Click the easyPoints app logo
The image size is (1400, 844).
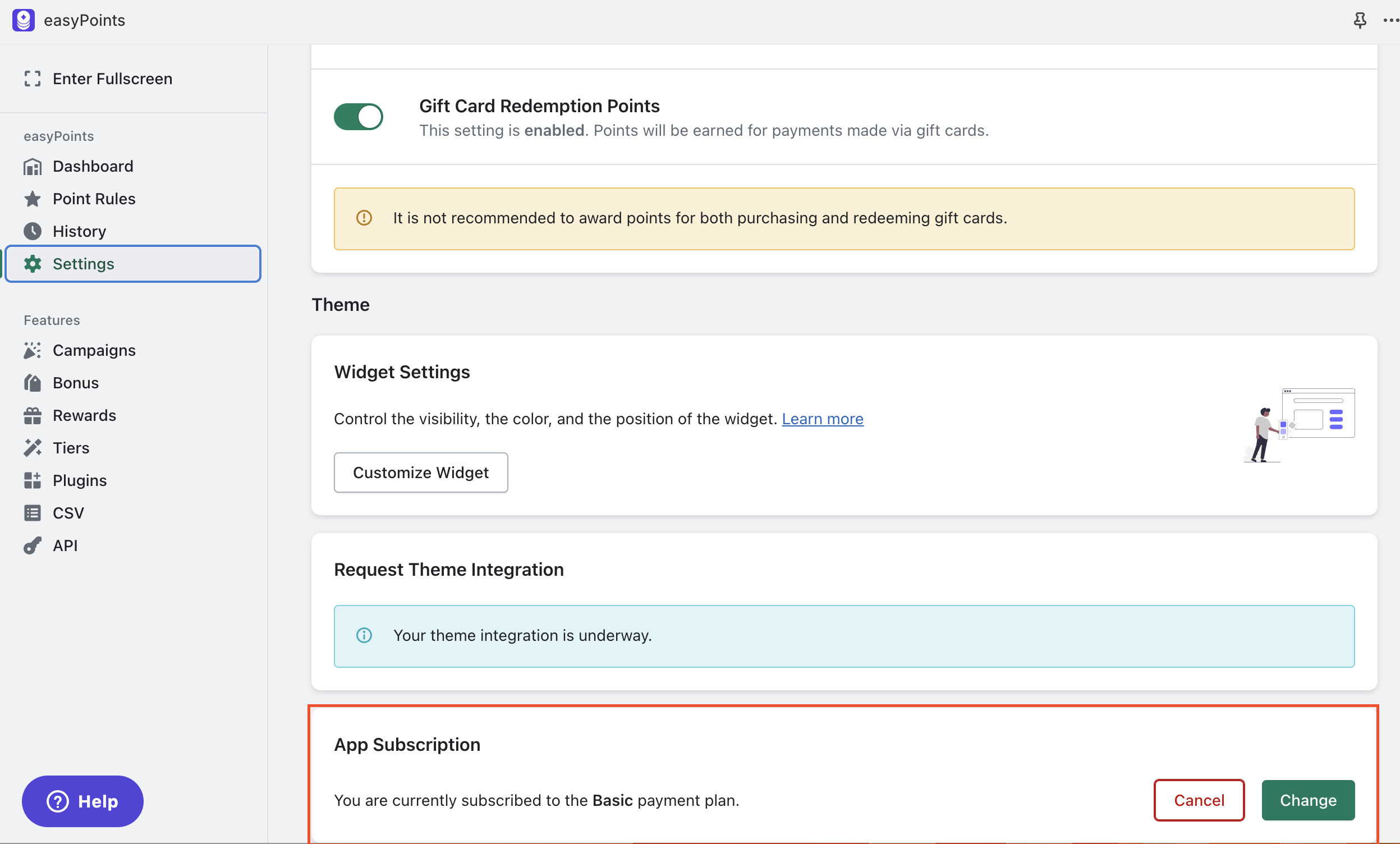coord(24,20)
